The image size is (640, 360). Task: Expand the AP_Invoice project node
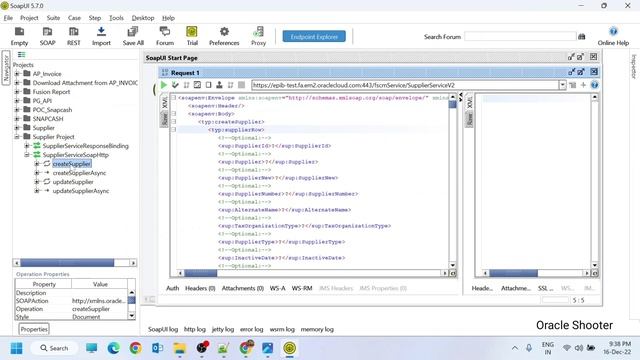(x=17, y=74)
